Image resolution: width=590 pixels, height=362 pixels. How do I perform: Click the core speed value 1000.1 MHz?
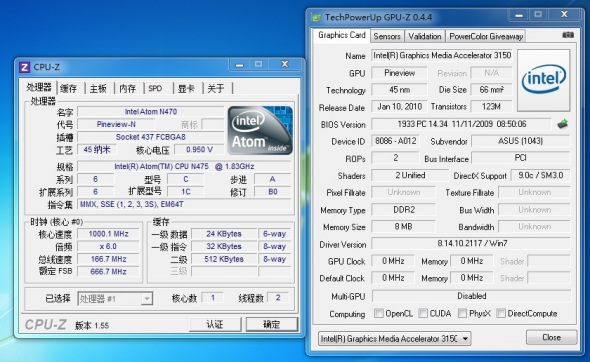108,234
